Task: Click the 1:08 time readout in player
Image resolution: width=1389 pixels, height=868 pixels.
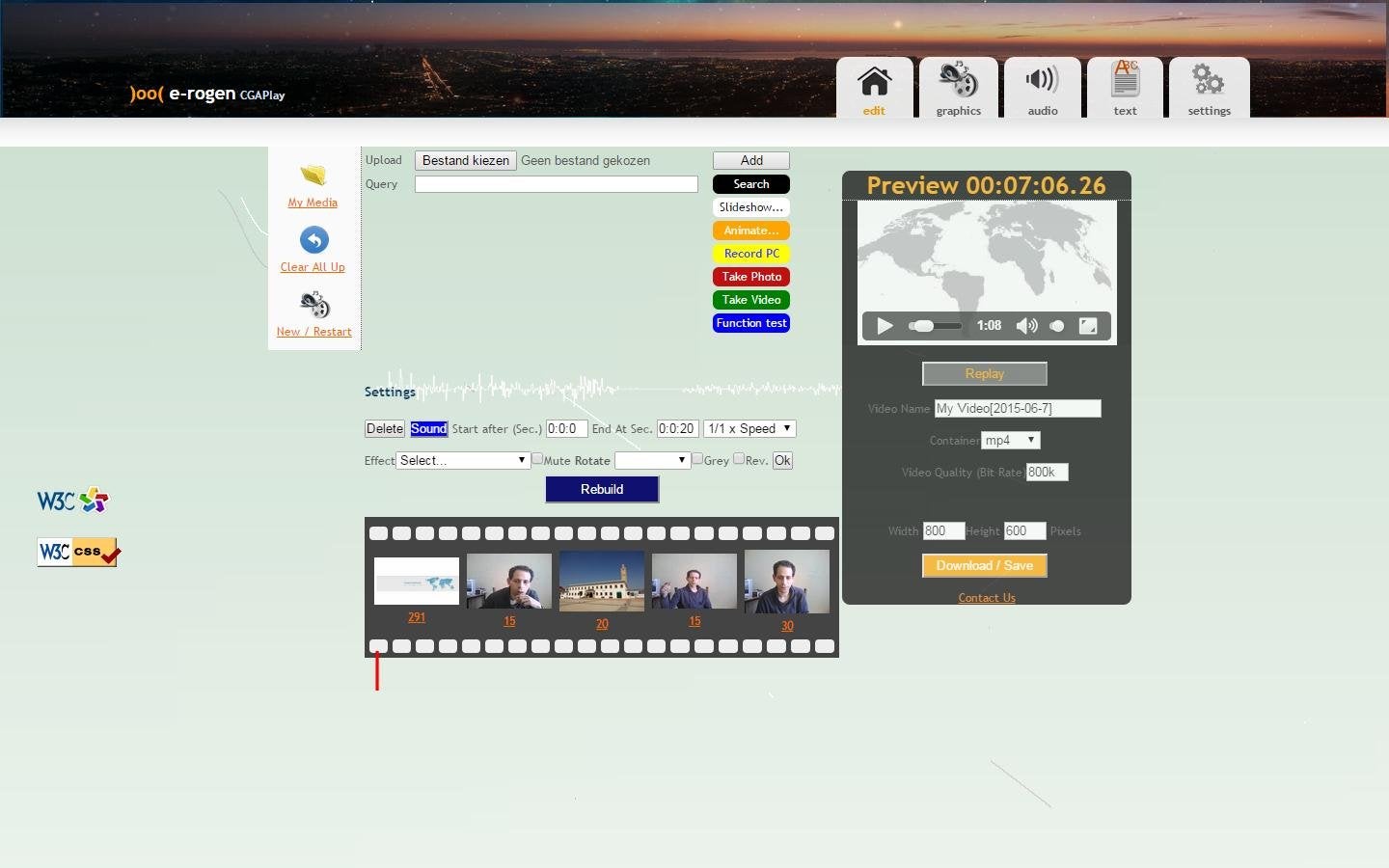Action: click(989, 326)
